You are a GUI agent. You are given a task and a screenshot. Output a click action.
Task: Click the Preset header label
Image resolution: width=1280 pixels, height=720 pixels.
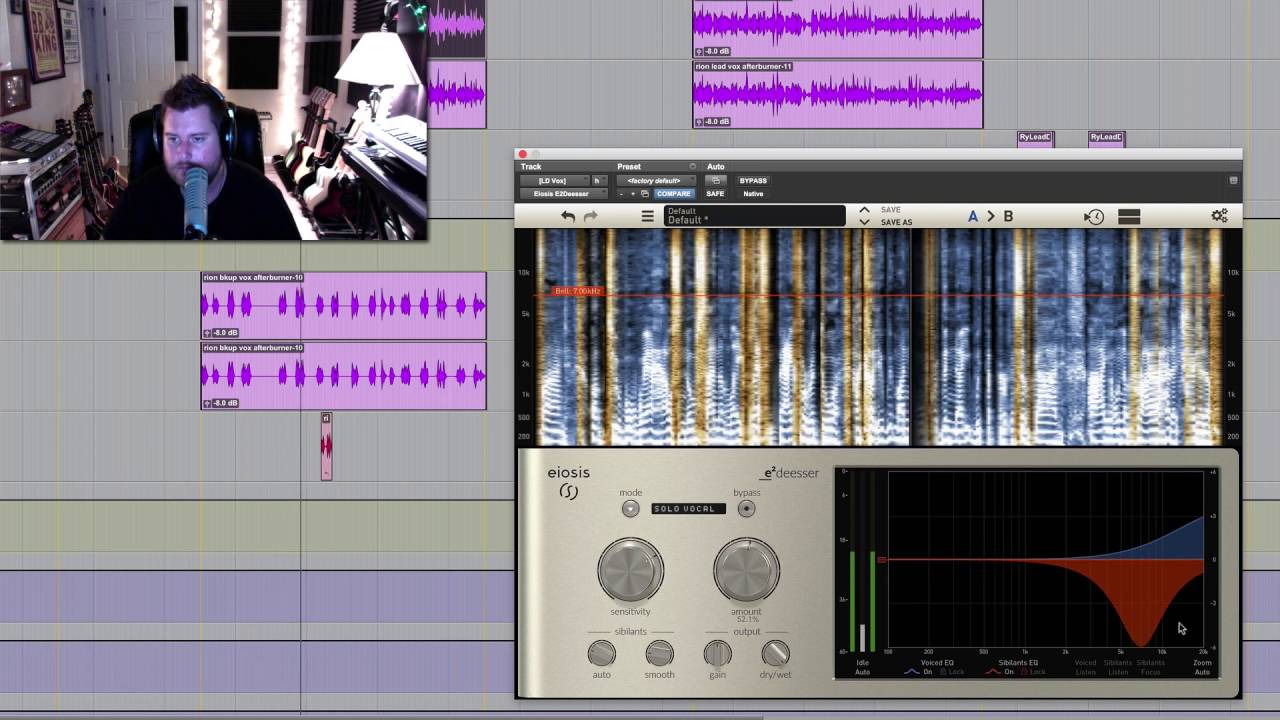click(x=629, y=167)
